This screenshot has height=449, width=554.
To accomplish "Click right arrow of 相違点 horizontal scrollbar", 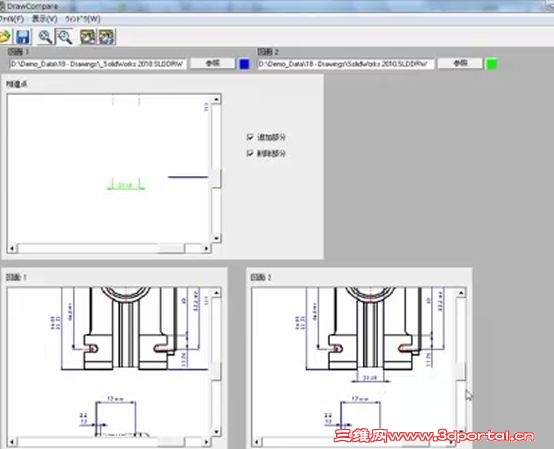I will (207, 248).
